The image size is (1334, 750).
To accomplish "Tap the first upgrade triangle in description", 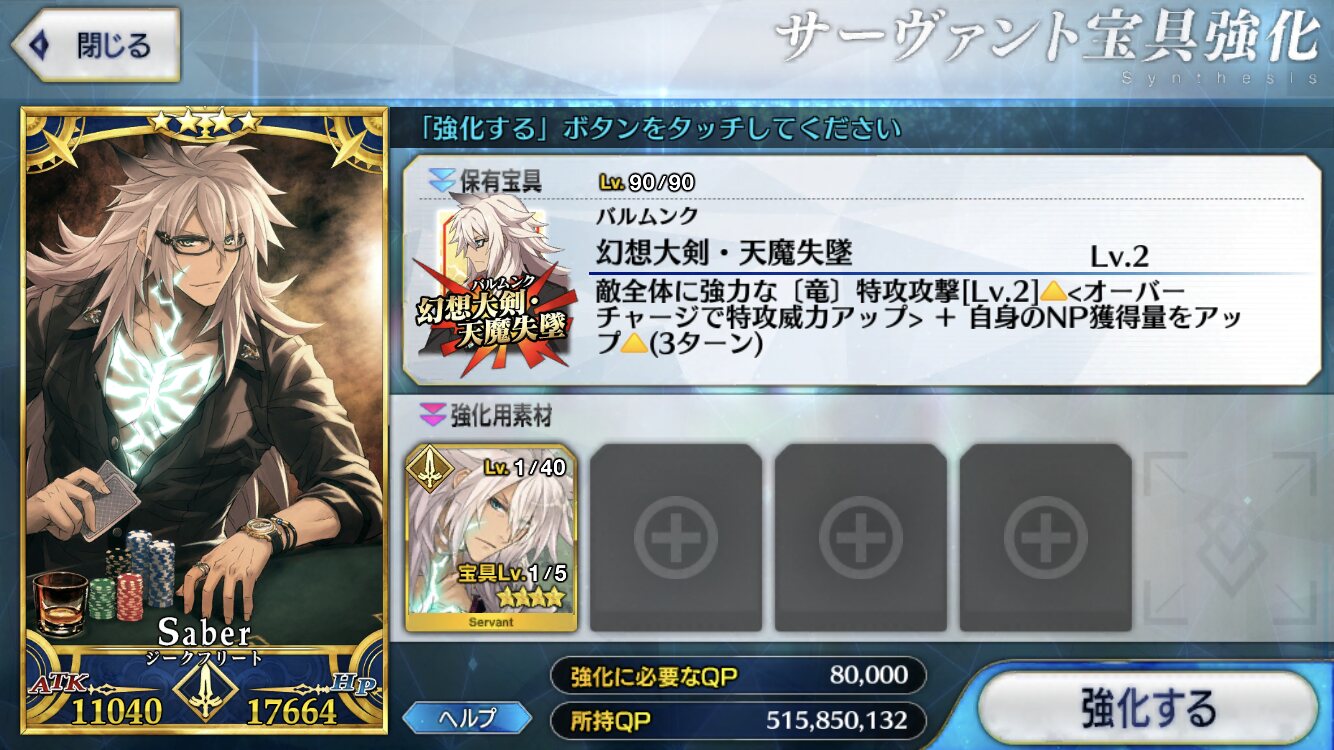I will 1054,291.
